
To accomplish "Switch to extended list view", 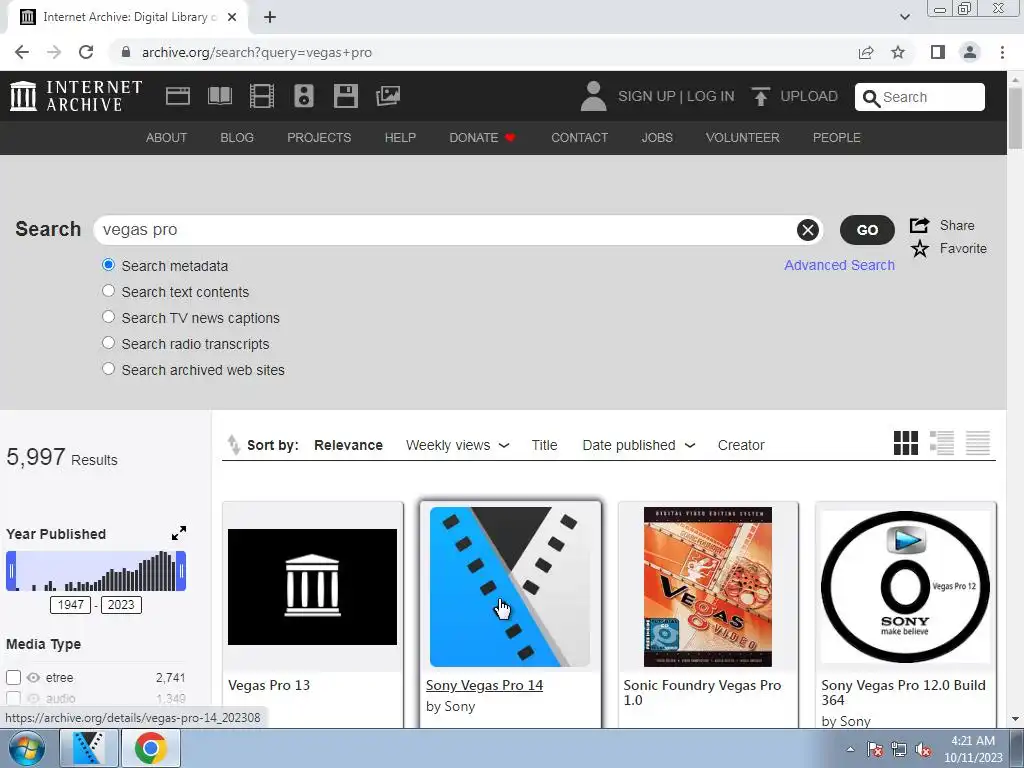I will pyautogui.click(x=942, y=443).
